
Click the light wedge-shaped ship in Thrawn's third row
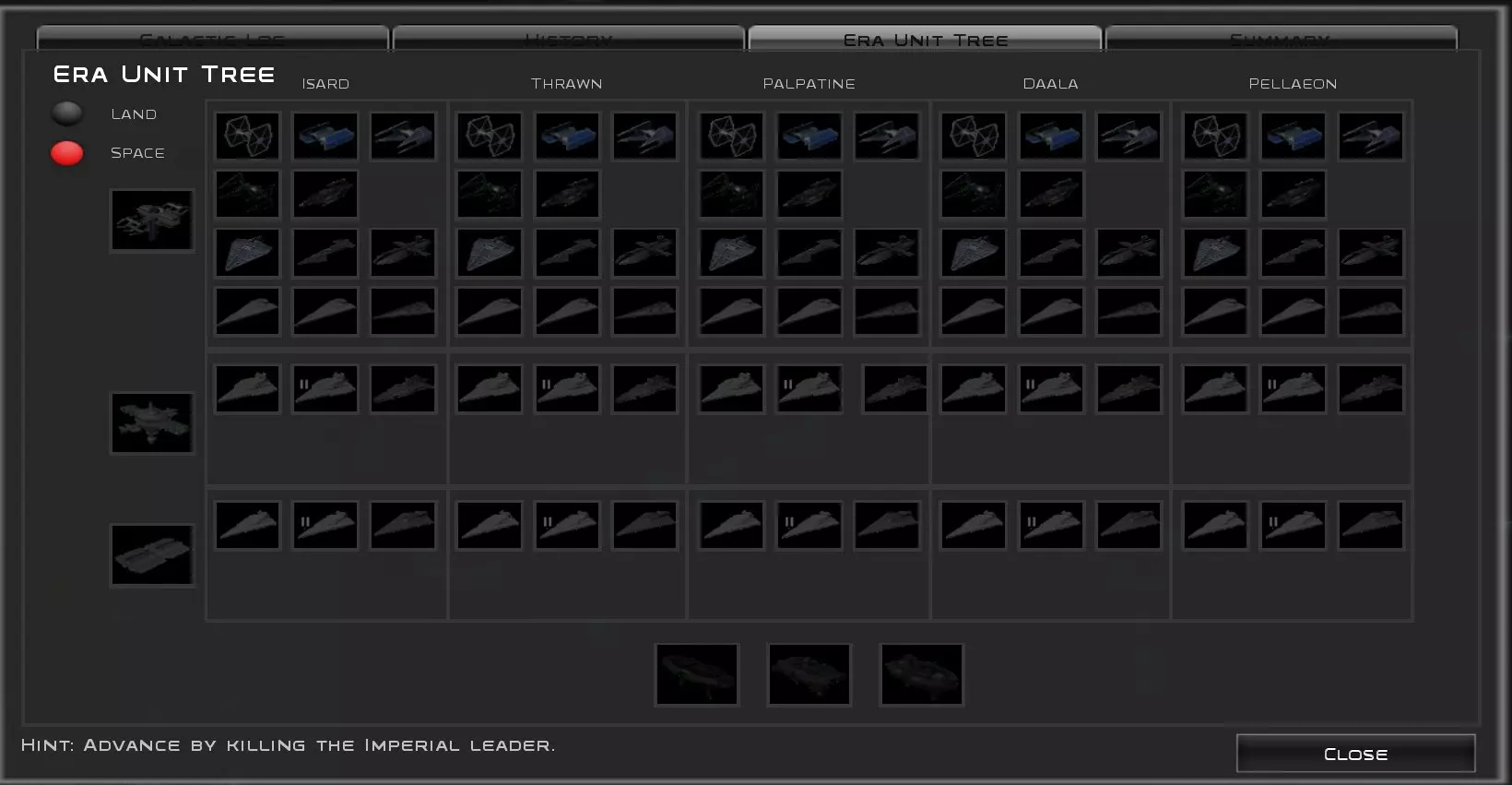490,253
